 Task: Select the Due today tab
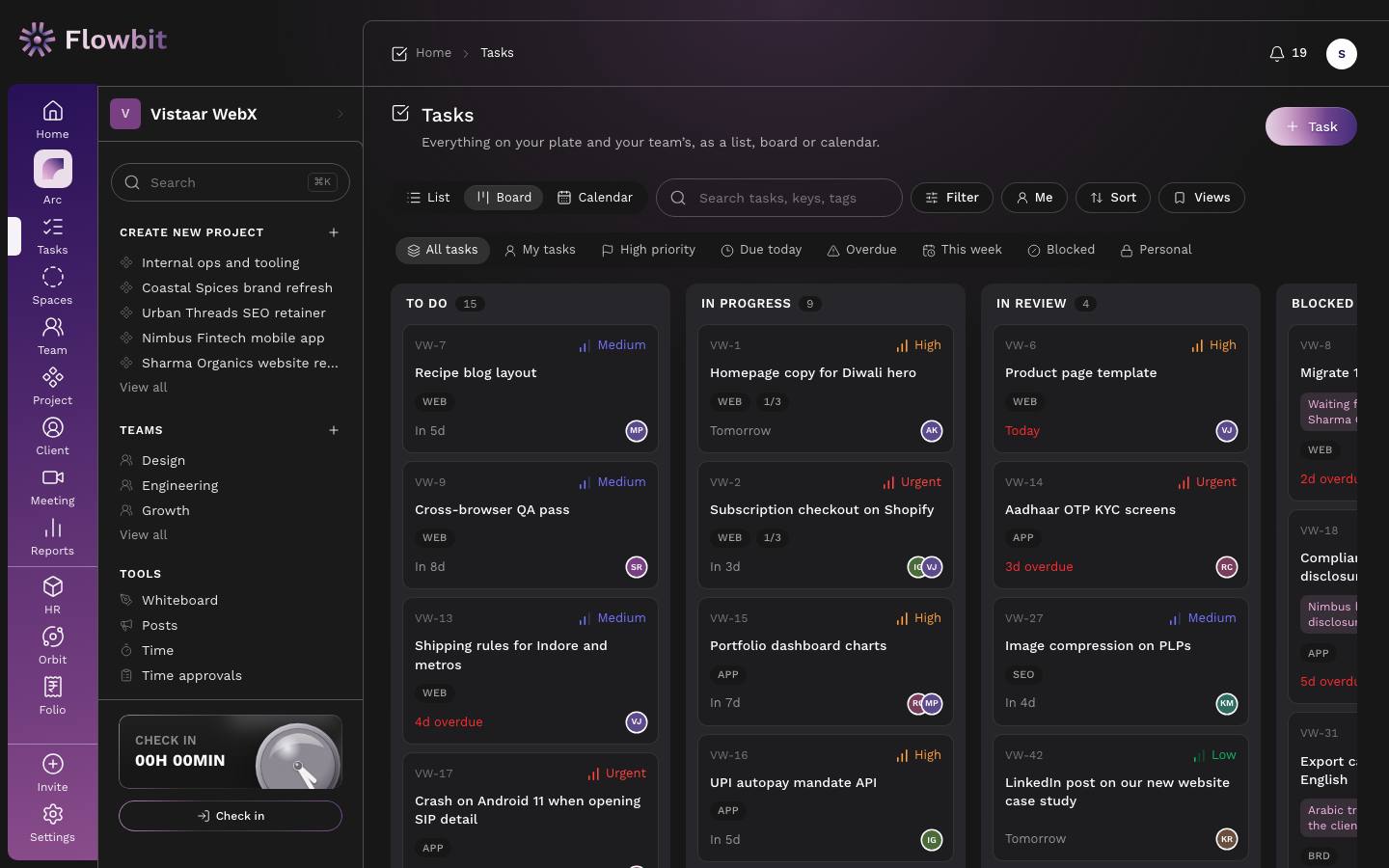point(761,250)
